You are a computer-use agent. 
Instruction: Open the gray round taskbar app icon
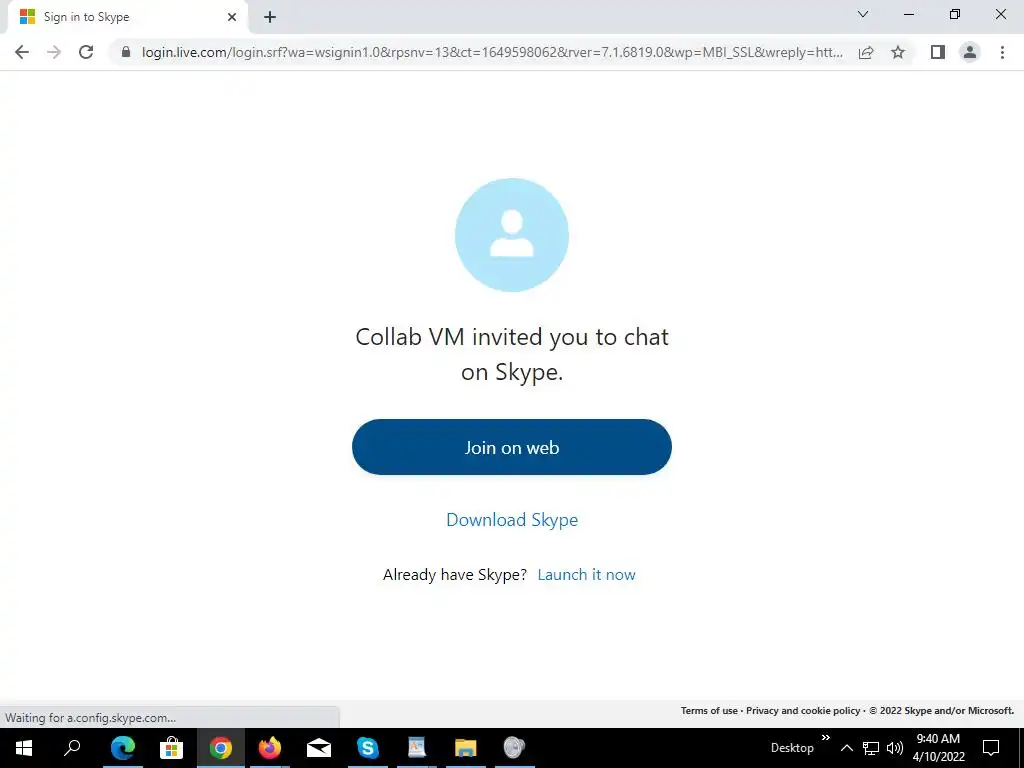coord(515,748)
